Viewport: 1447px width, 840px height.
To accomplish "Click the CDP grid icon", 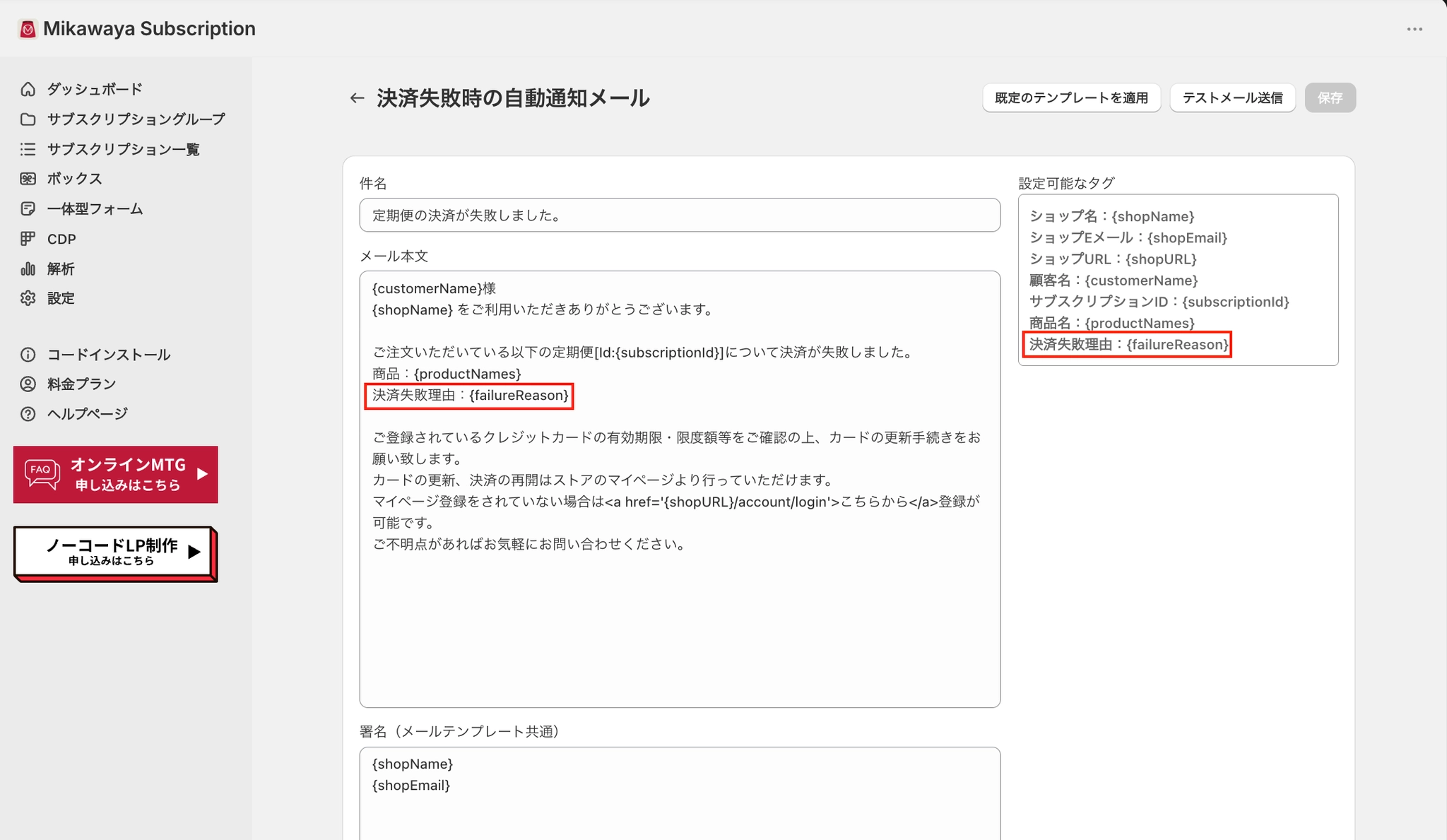I will click(28, 239).
